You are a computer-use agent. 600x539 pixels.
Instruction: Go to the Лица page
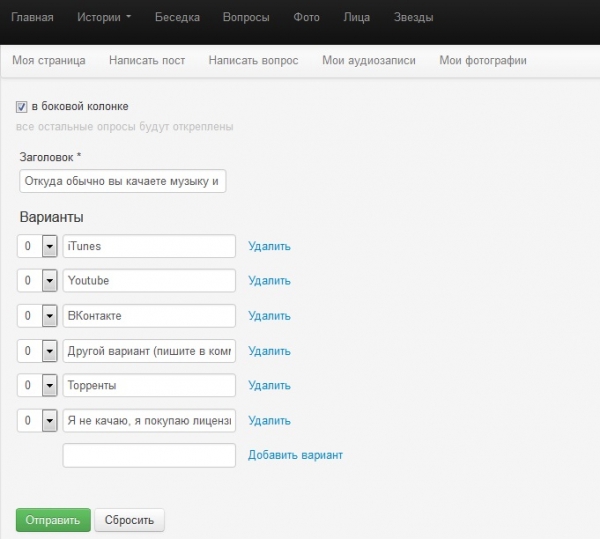[357, 17]
